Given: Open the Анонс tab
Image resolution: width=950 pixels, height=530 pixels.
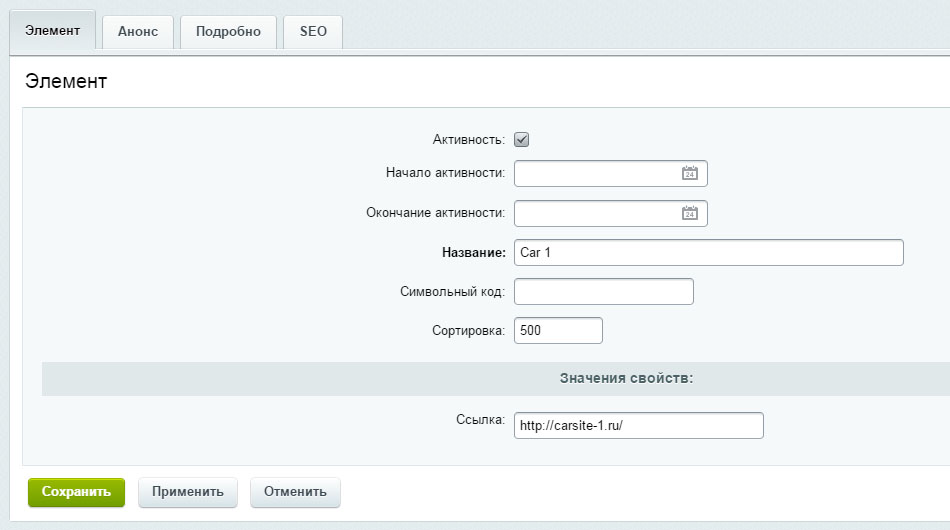Looking at the screenshot, I should (138, 31).
